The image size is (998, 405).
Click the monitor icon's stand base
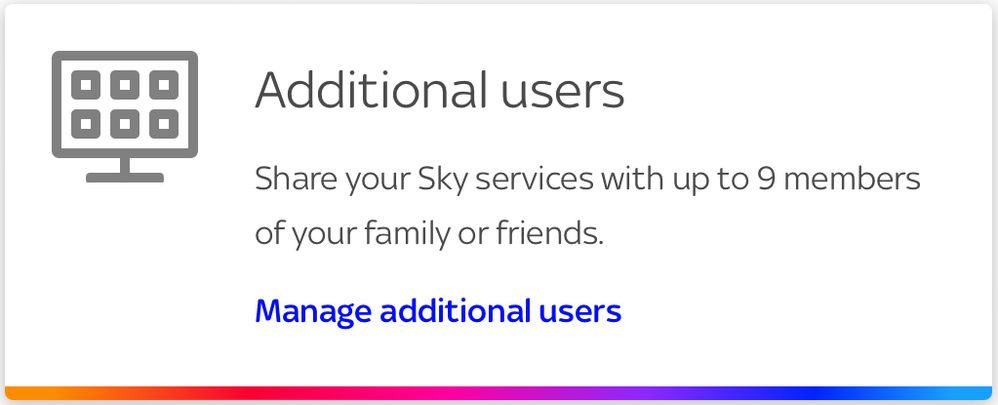coord(124,177)
